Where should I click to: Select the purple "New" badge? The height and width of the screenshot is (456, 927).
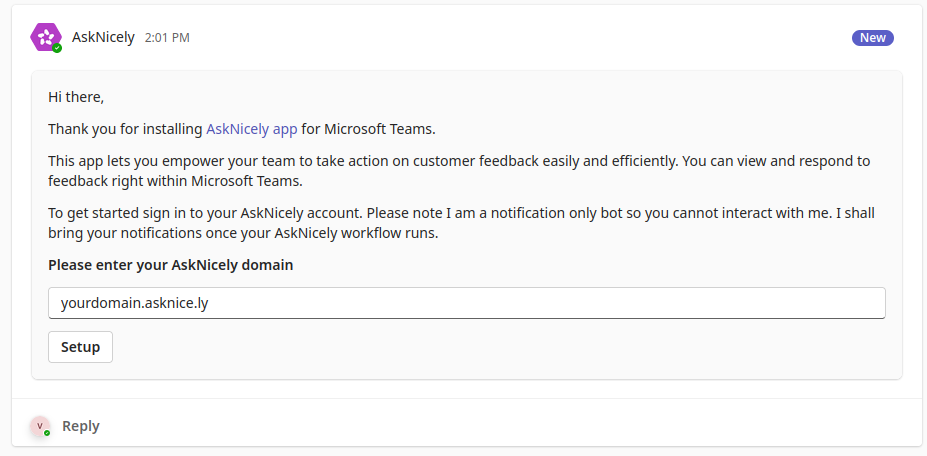pyautogui.click(x=873, y=38)
